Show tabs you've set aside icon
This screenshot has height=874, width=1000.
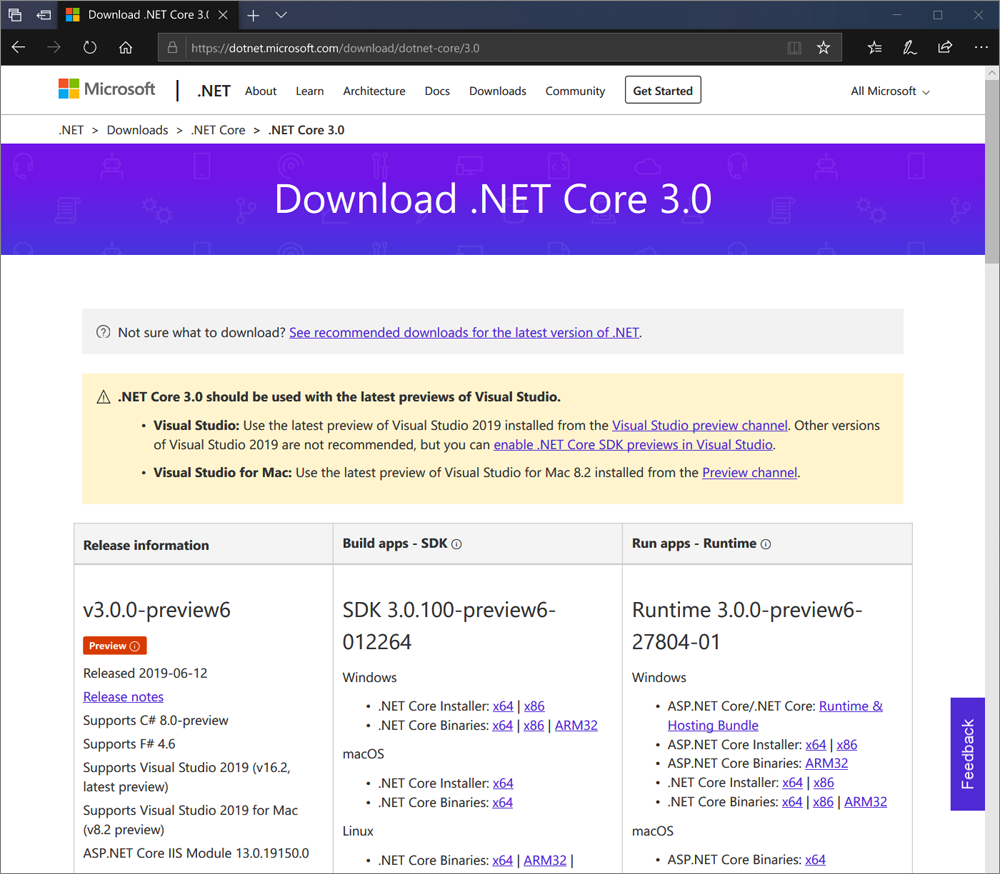[15, 15]
